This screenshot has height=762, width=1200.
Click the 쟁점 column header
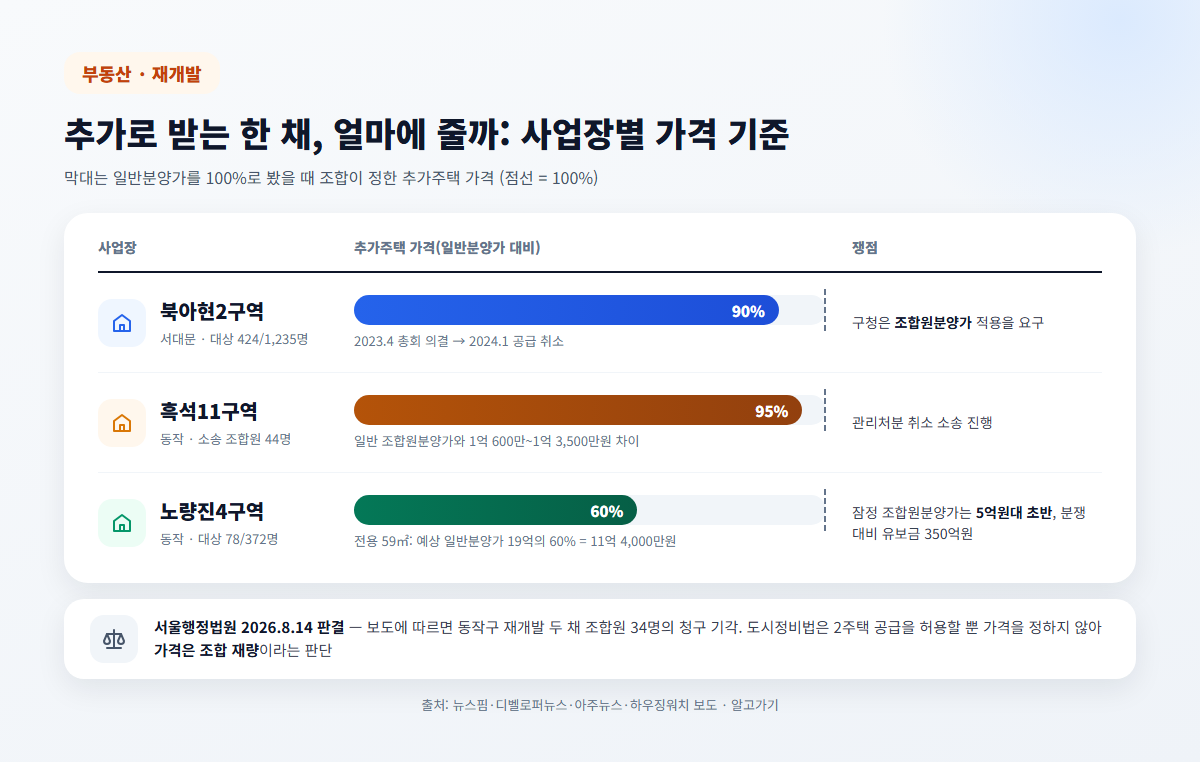click(865, 248)
